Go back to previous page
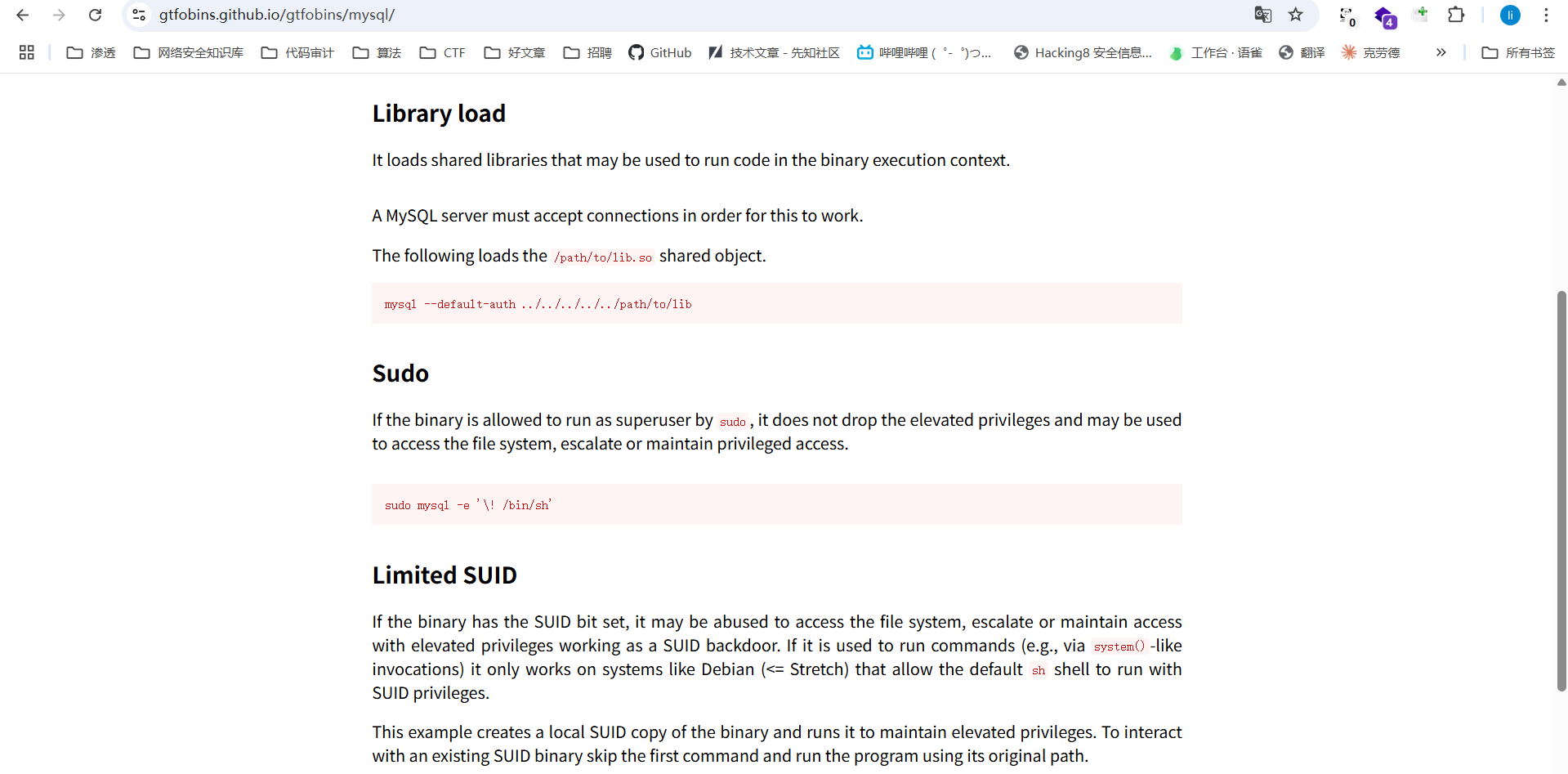Image resolution: width=1568 pixels, height=774 pixels. [23, 15]
